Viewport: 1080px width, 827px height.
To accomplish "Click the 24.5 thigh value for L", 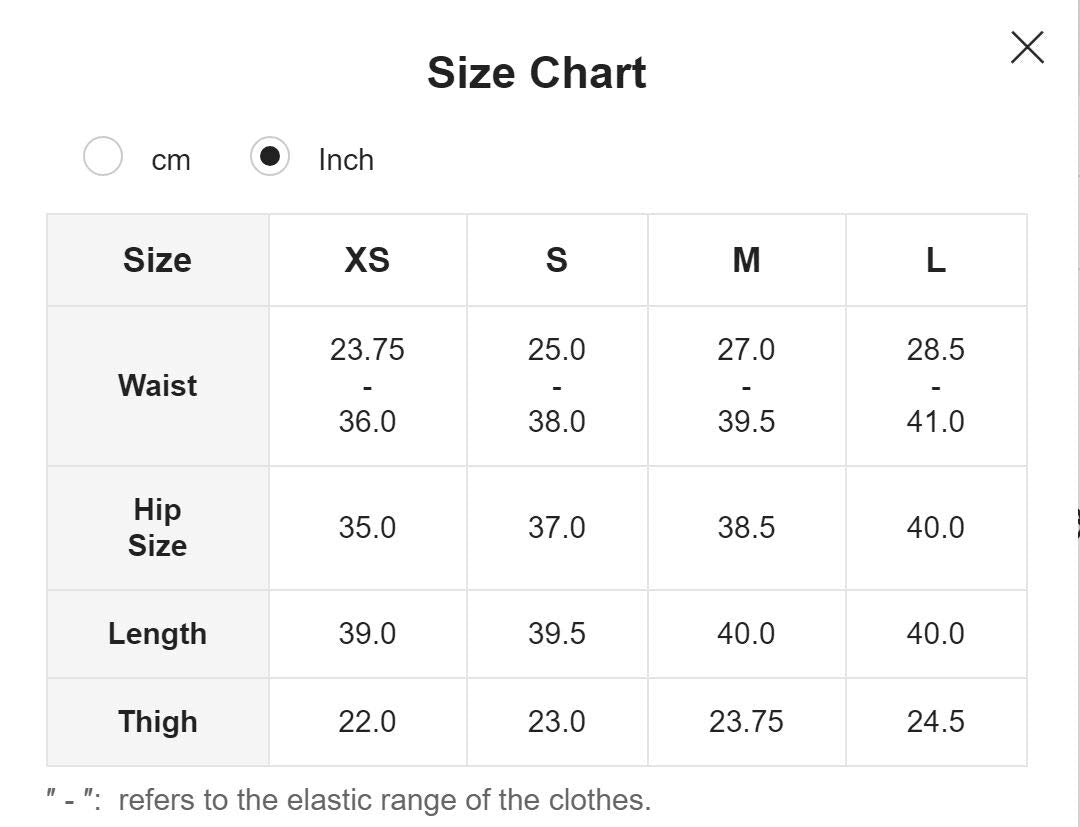I will click(x=935, y=722).
